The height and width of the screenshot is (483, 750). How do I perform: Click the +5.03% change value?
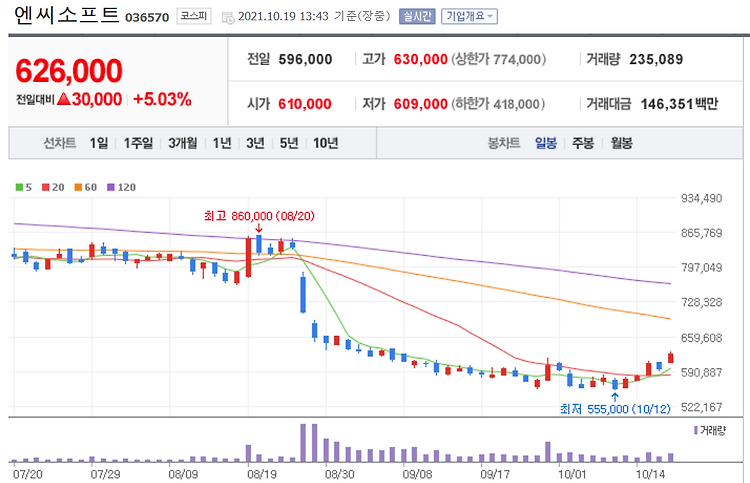tap(162, 99)
